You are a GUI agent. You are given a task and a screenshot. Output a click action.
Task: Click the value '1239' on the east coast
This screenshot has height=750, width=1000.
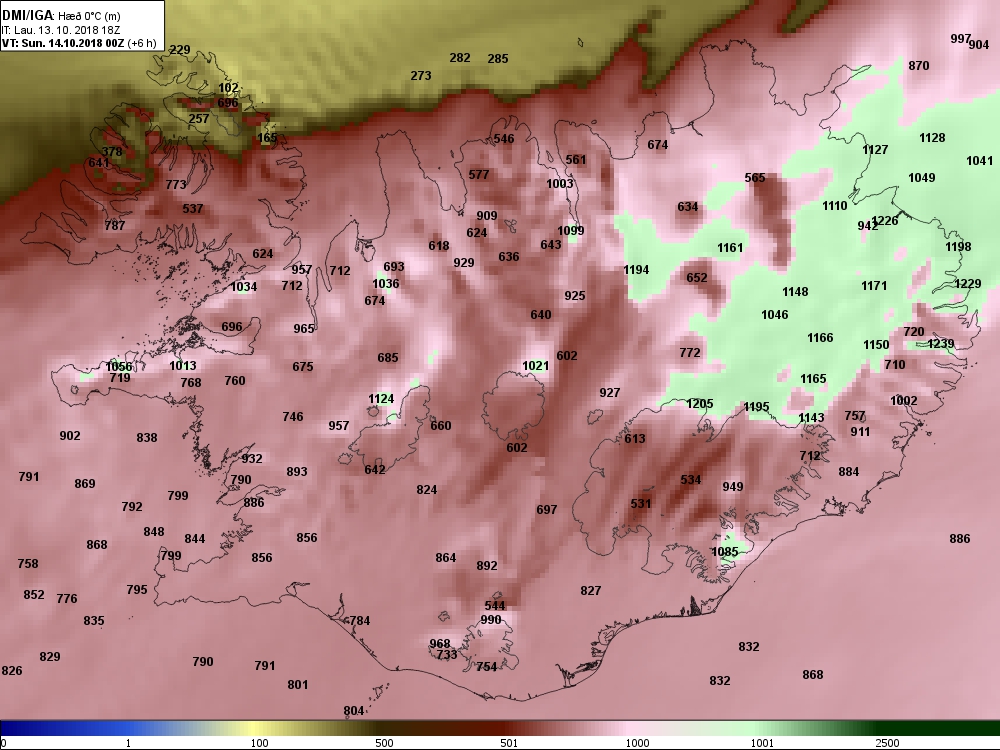pyautogui.click(x=941, y=344)
